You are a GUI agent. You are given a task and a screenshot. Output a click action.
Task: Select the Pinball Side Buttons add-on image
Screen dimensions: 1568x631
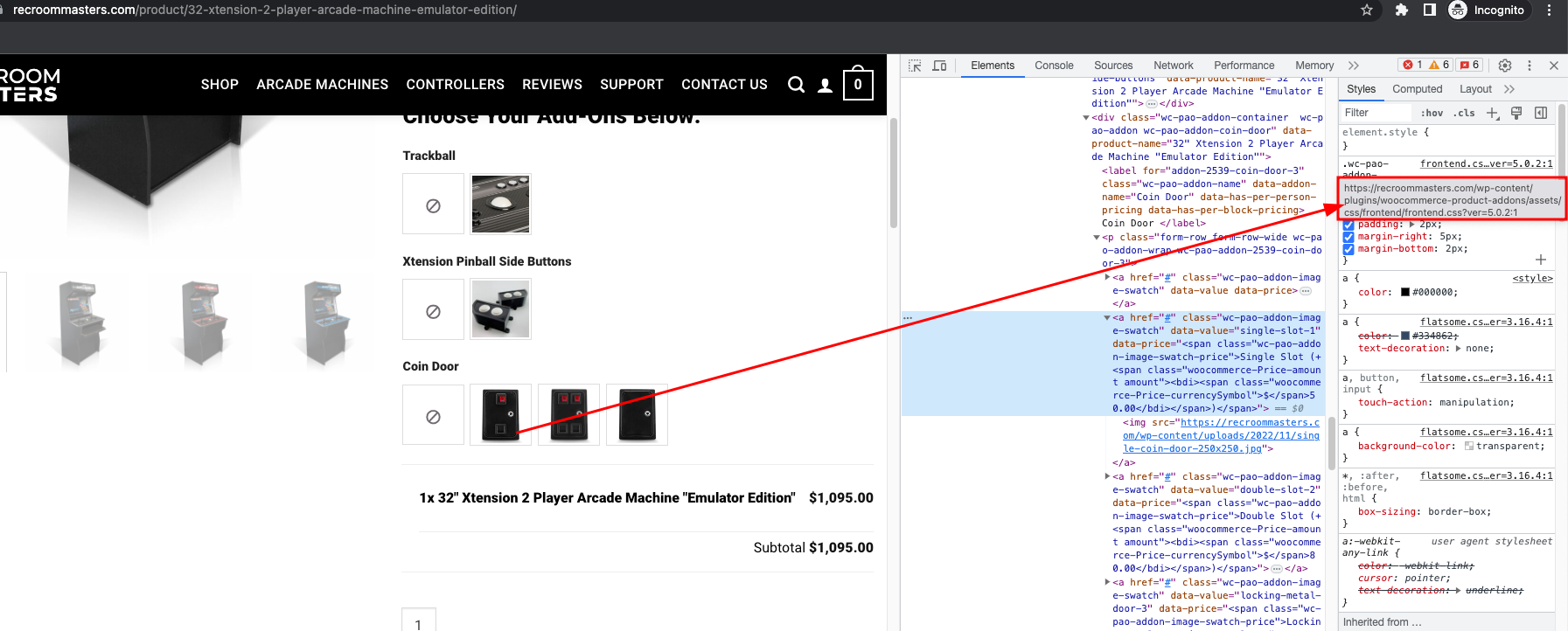tap(501, 309)
